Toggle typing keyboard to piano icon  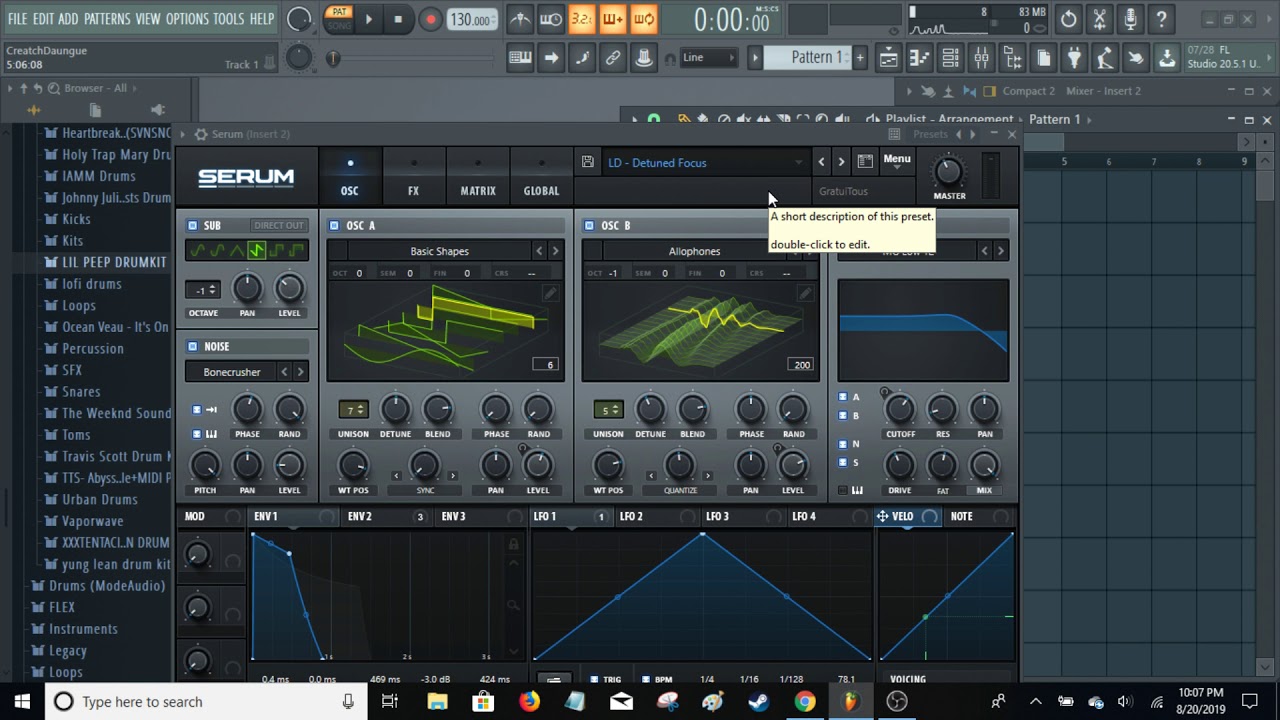coord(520,58)
